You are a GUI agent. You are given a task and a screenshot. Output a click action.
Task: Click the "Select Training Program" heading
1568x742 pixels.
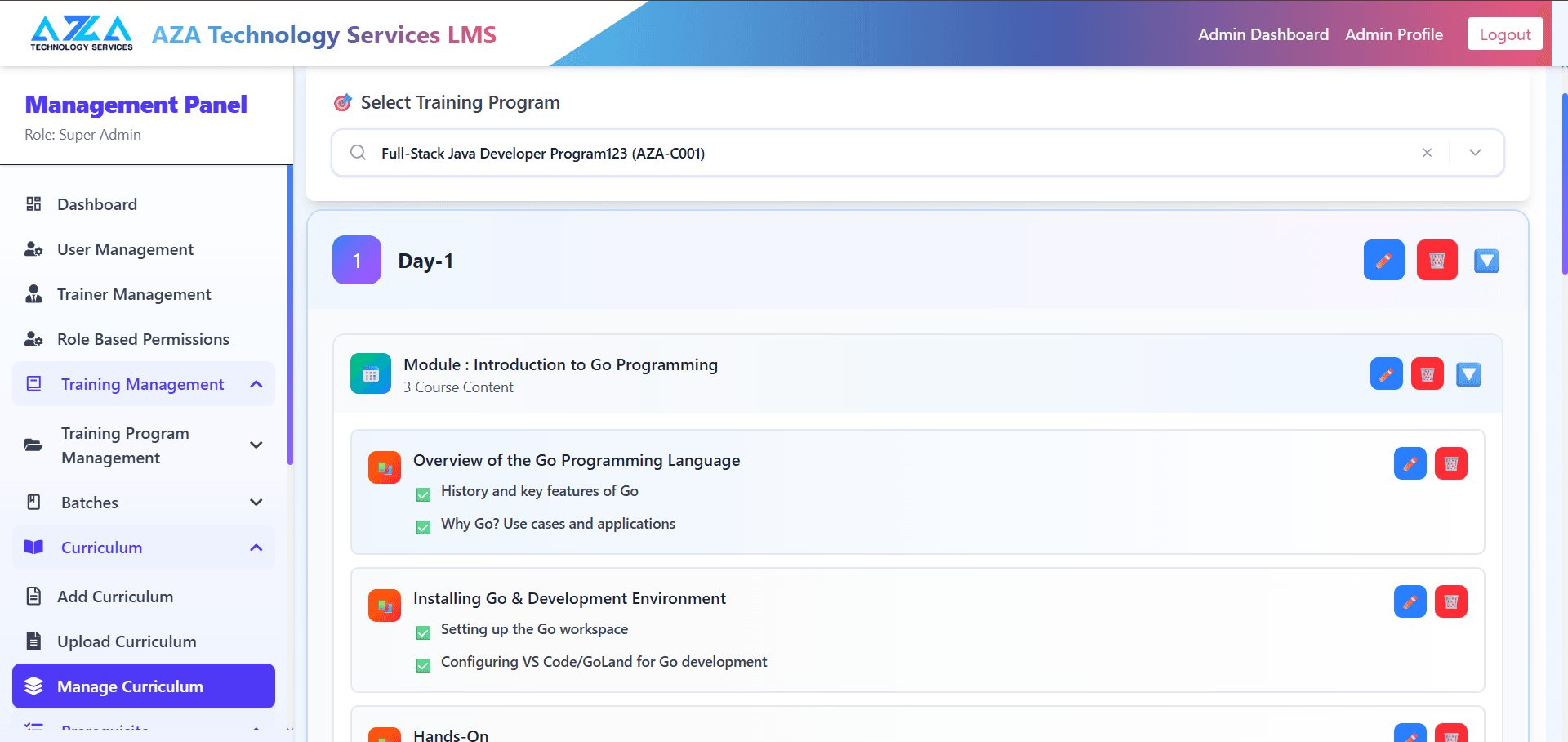point(461,102)
